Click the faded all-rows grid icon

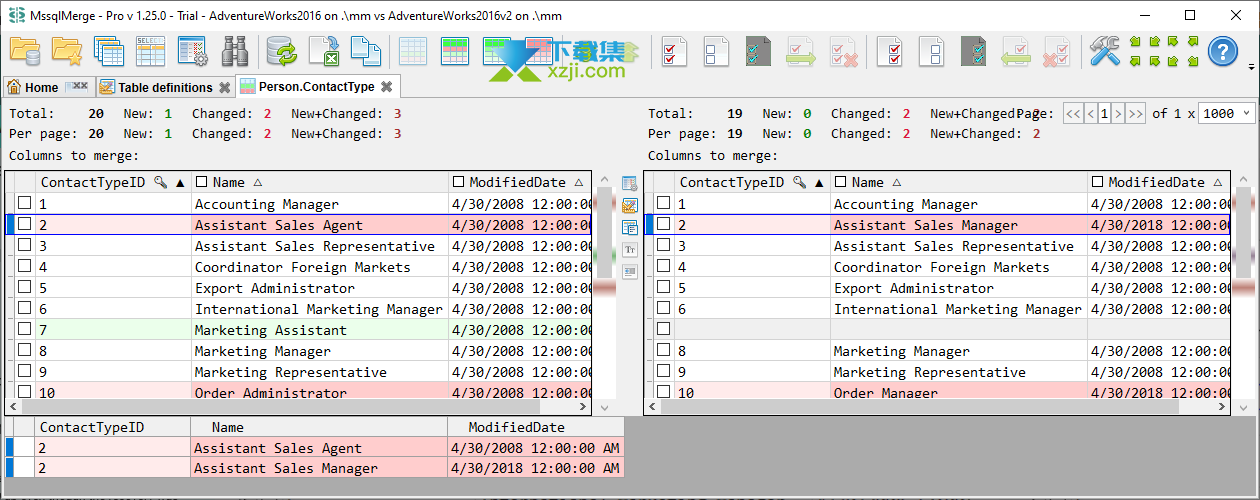click(413, 51)
